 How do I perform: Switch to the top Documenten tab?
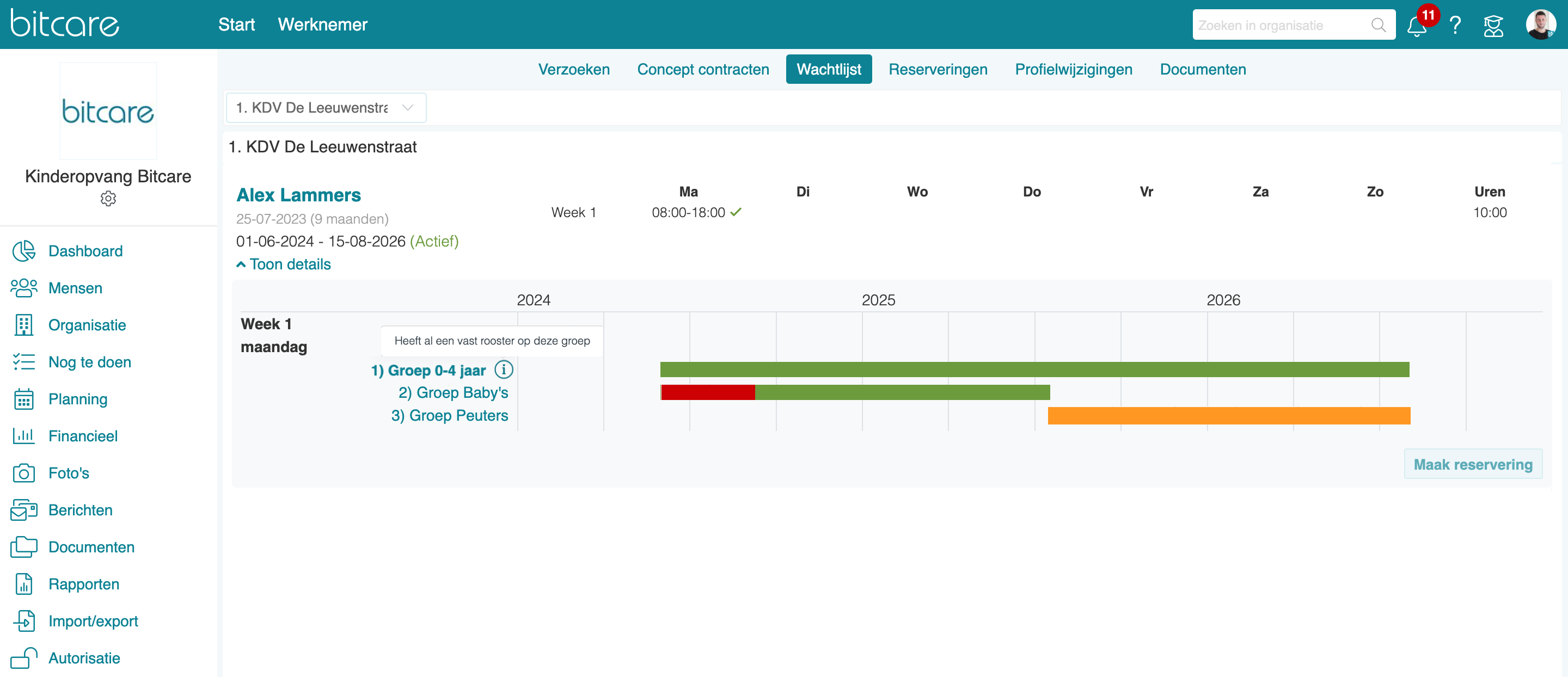point(1202,69)
